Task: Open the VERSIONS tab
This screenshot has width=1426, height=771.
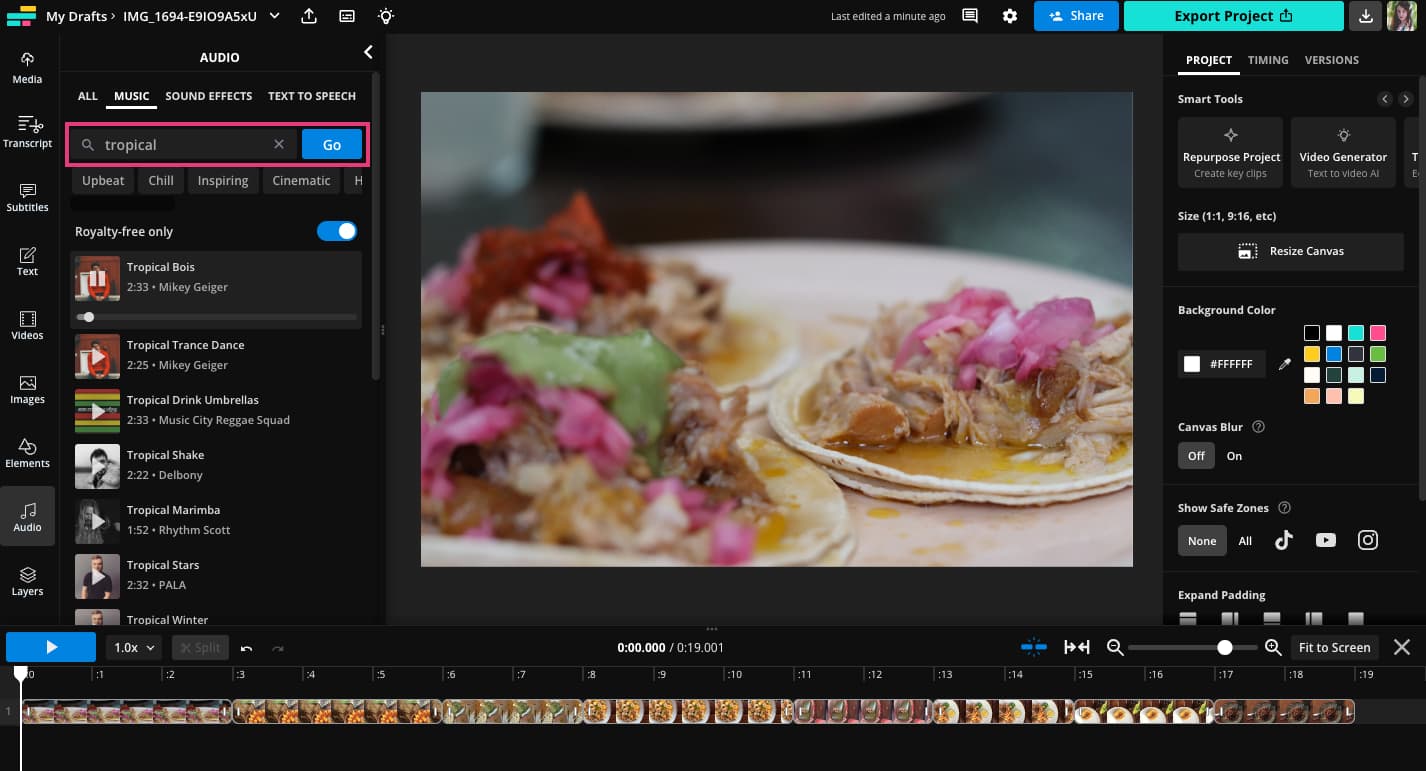Action: point(1332,60)
